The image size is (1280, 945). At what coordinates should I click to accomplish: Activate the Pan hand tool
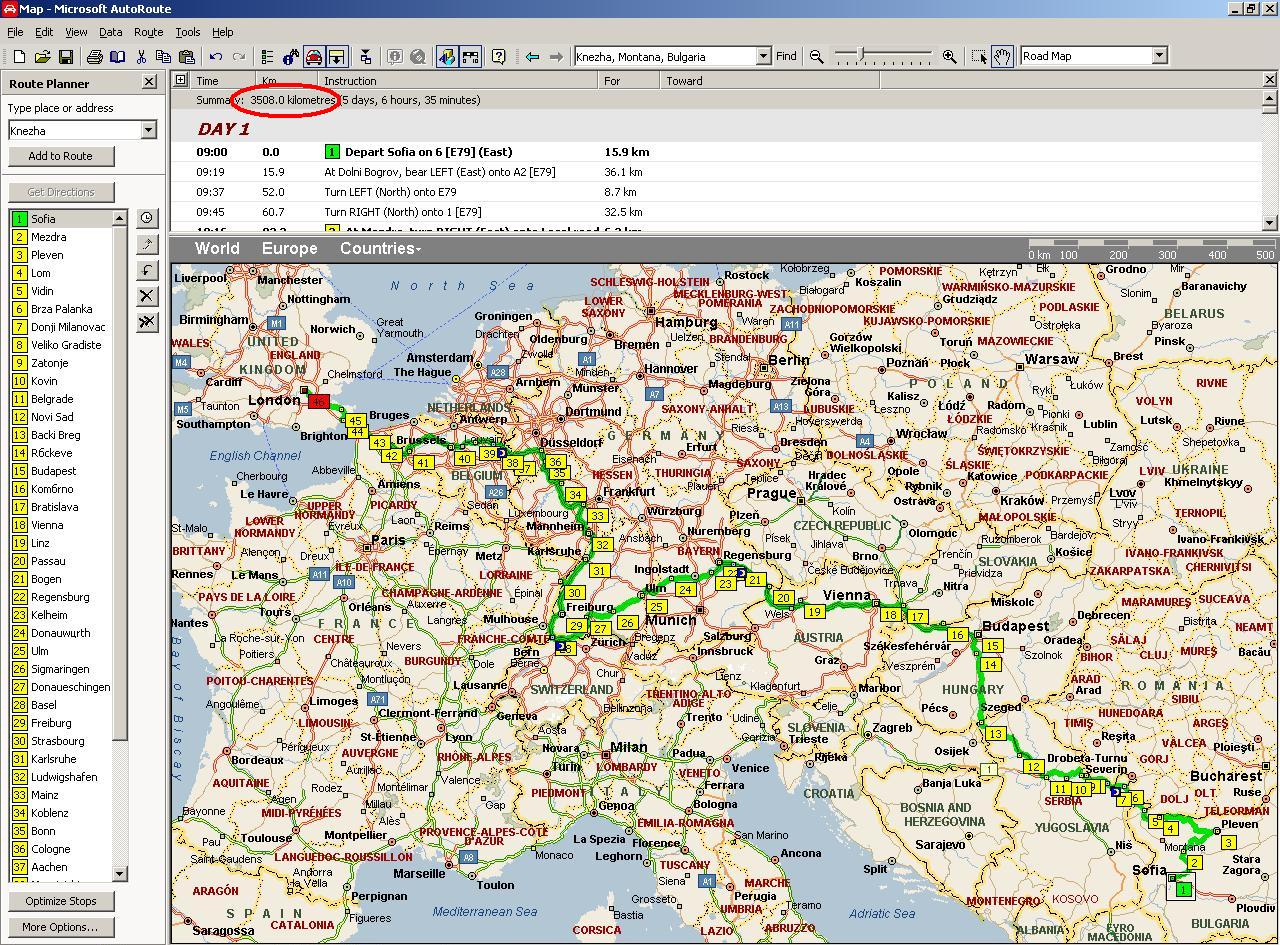pos(1002,57)
